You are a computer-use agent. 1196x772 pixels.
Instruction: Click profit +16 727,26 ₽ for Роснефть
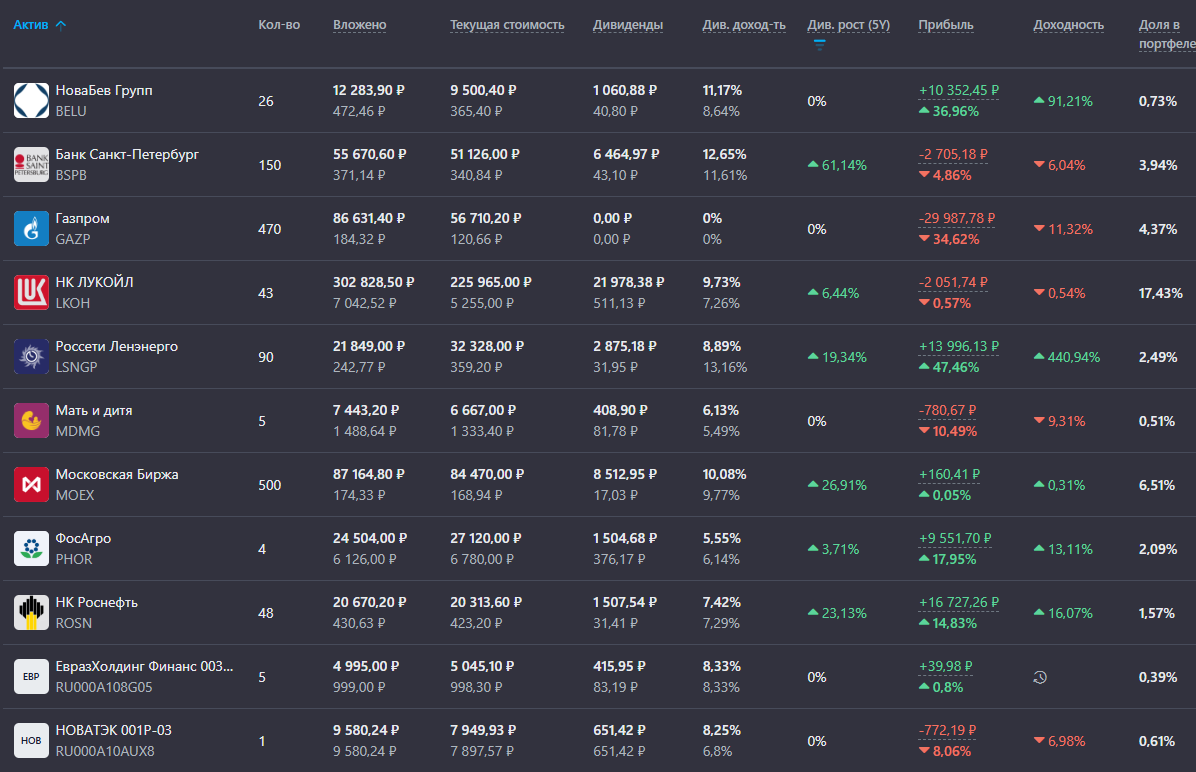(x=959, y=603)
